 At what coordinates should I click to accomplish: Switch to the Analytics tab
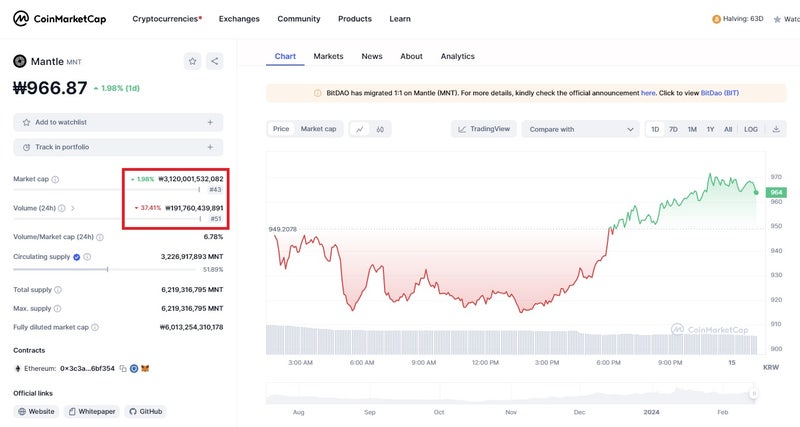pyautogui.click(x=458, y=56)
